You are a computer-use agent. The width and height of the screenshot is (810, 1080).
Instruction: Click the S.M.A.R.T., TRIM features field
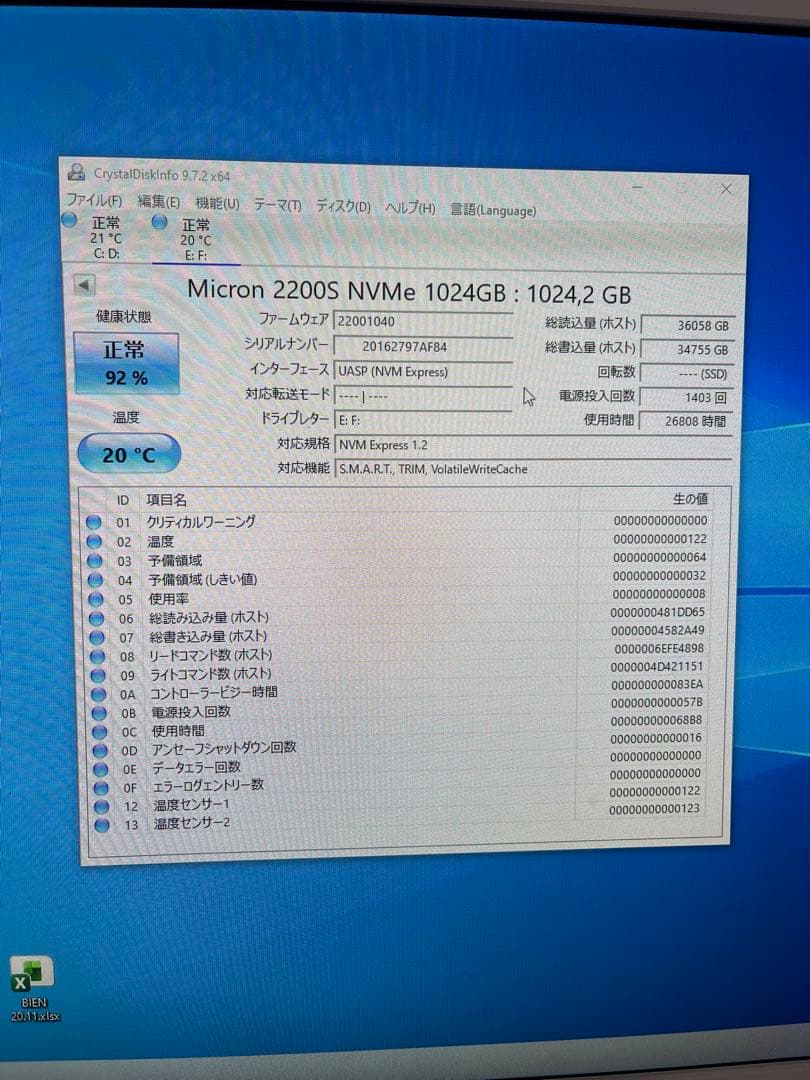tap(532, 470)
